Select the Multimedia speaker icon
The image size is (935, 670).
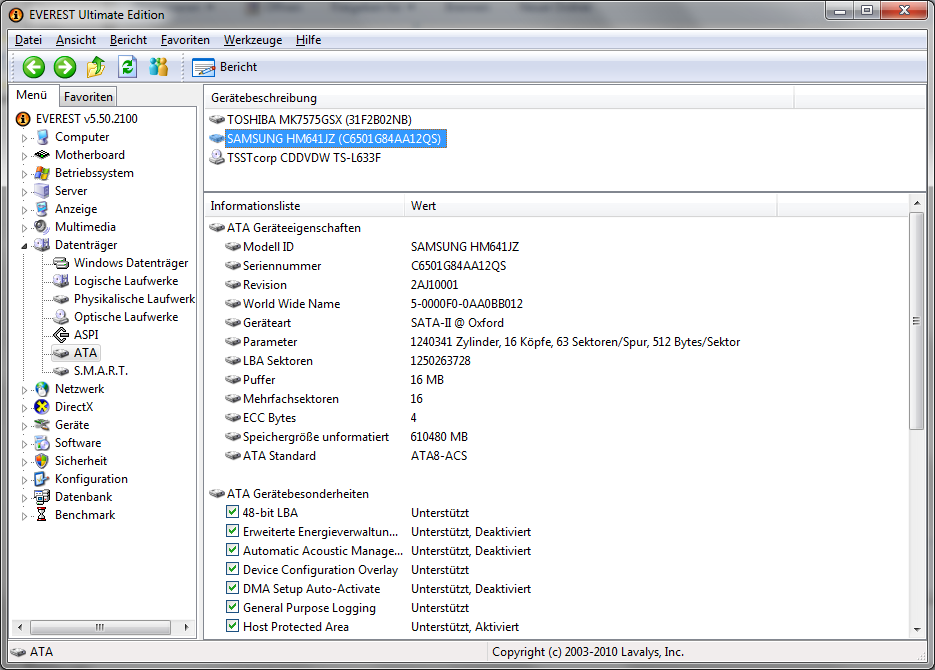(42, 227)
